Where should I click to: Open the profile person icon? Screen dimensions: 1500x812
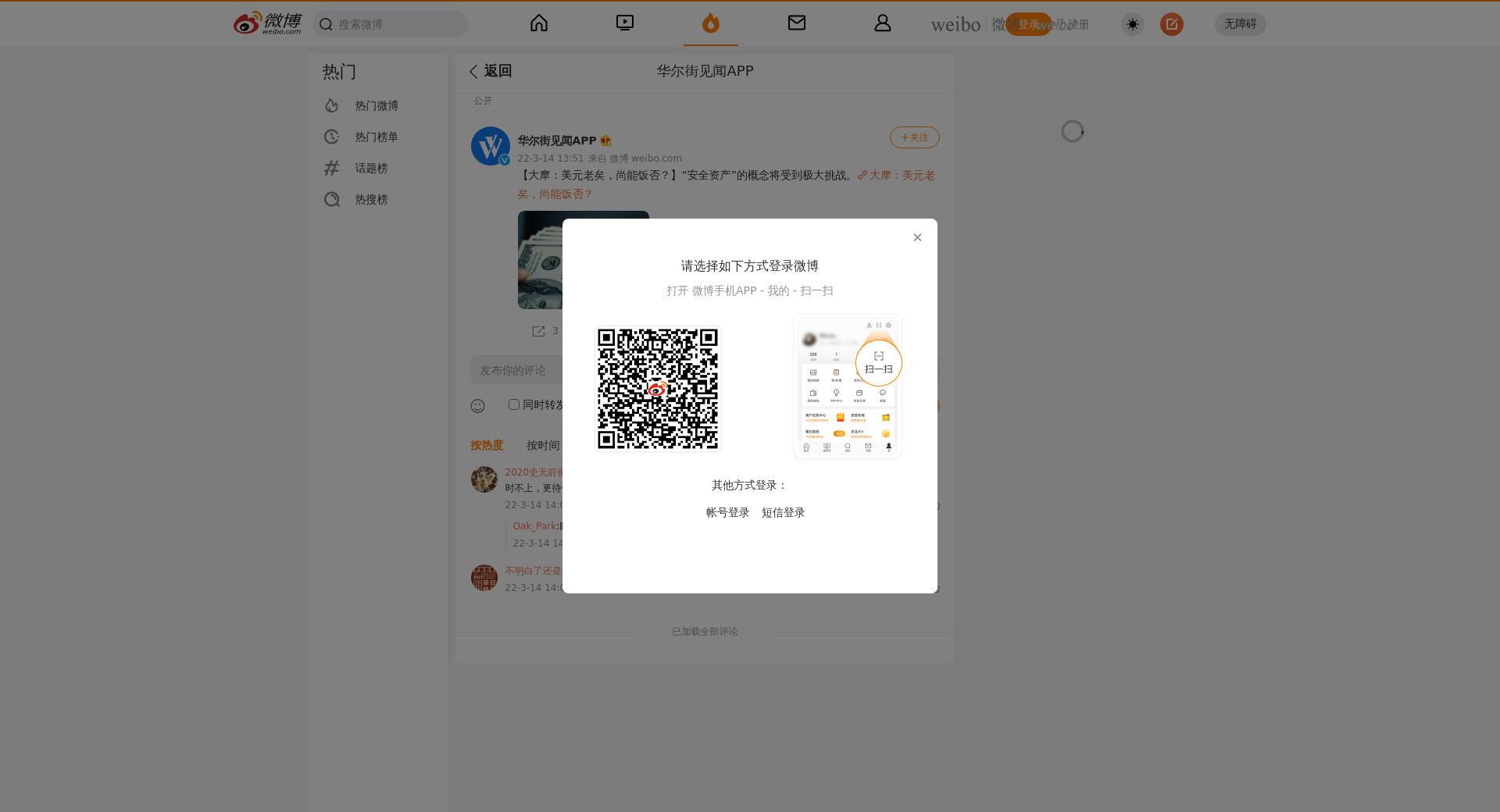883,23
